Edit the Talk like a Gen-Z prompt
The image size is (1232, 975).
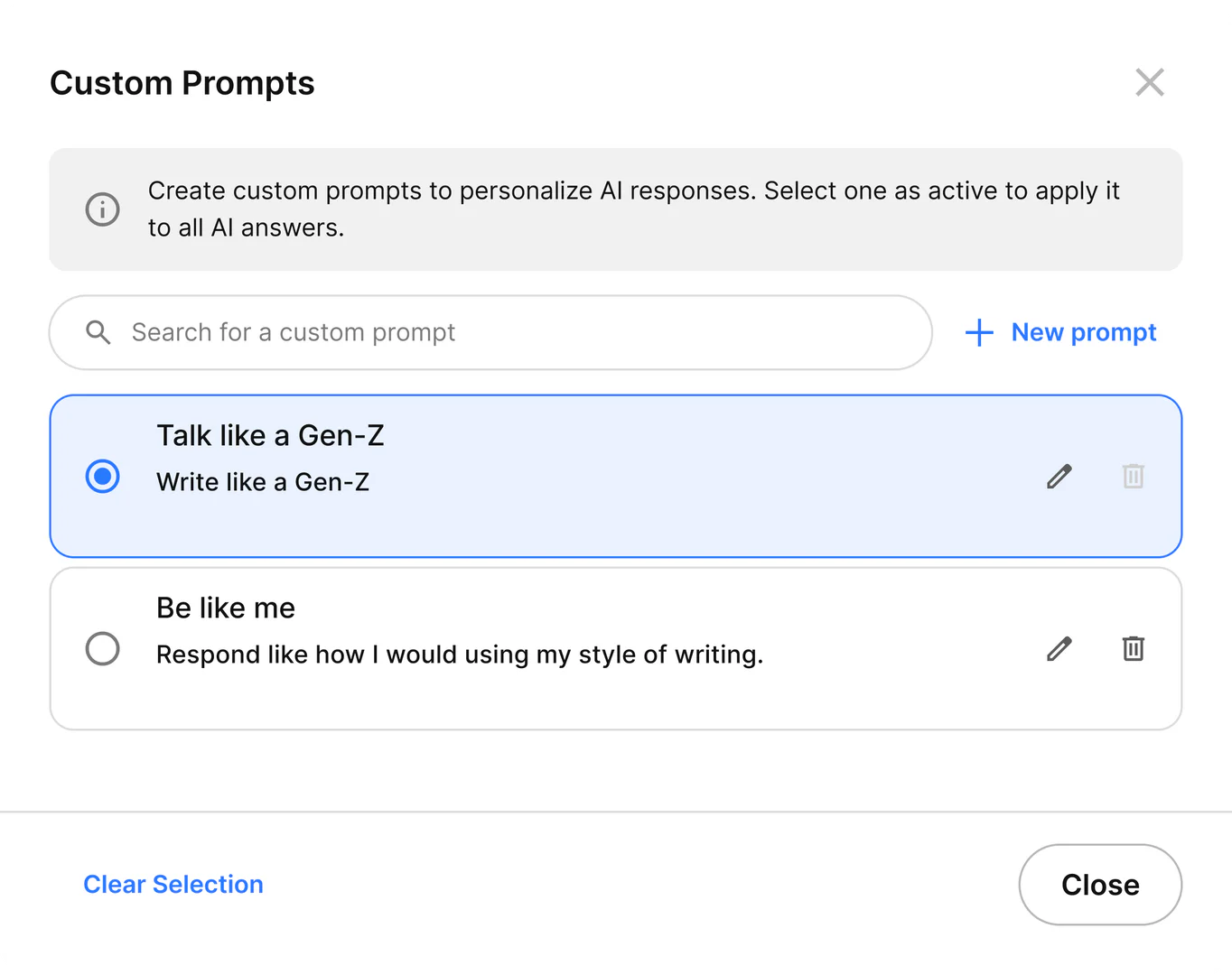click(x=1059, y=476)
